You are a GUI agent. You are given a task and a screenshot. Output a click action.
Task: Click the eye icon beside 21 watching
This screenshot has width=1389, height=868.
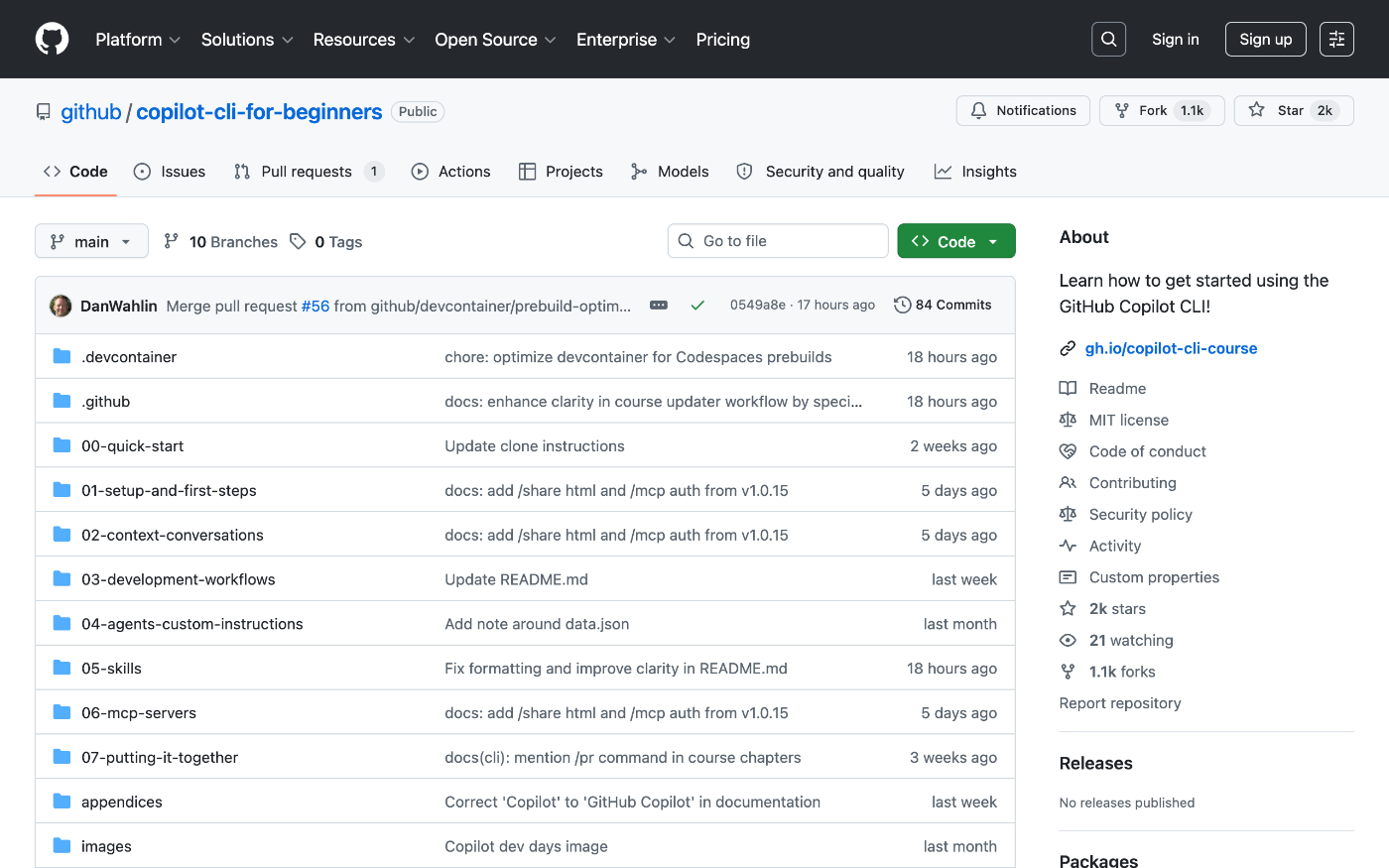coord(1068,640)
